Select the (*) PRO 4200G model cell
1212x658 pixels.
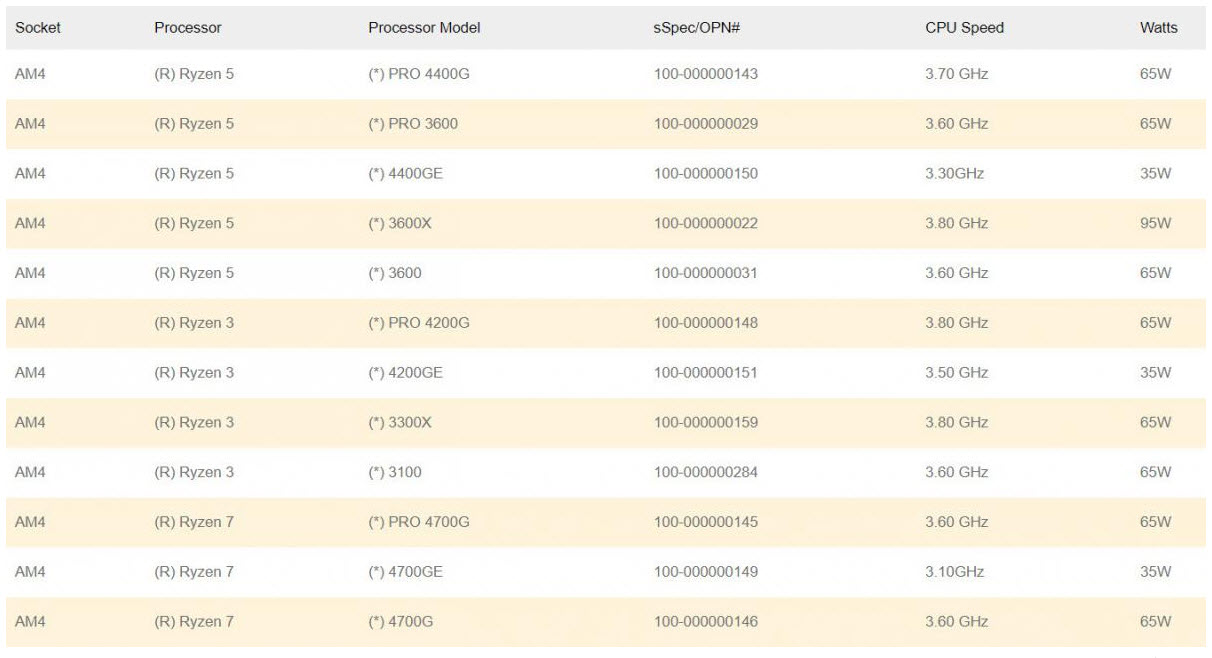pos(419,323)
